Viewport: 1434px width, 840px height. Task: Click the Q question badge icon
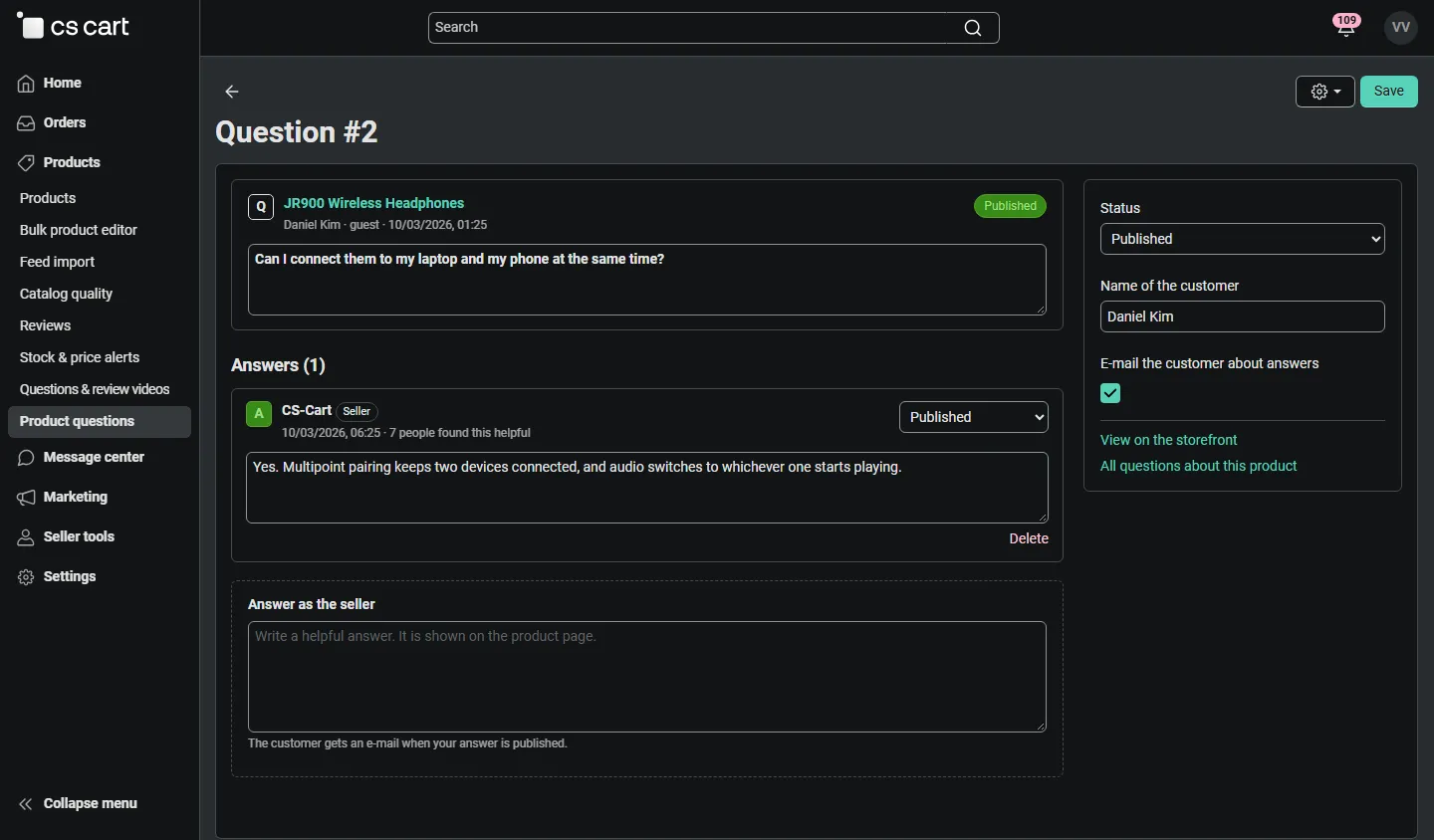261,207
